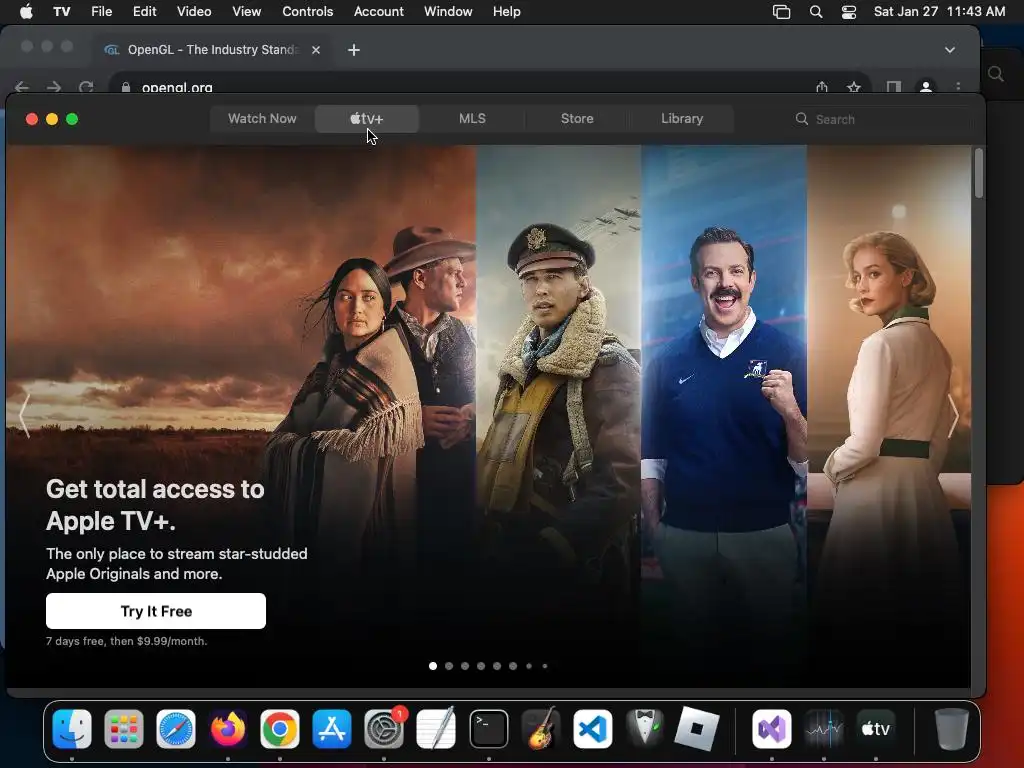Open the View menu
Viewport: 1024px width, 768px height.
click(246, 12)
